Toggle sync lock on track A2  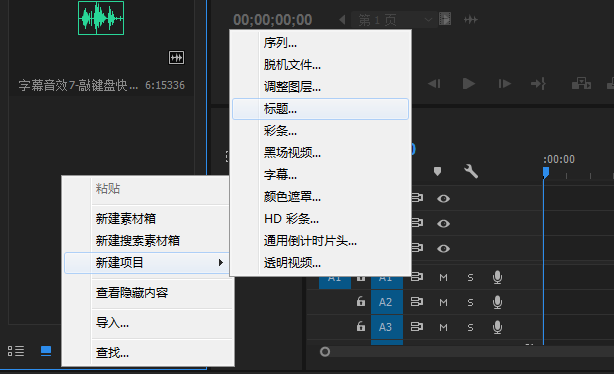pyautogui.click(x=417, y=302)
